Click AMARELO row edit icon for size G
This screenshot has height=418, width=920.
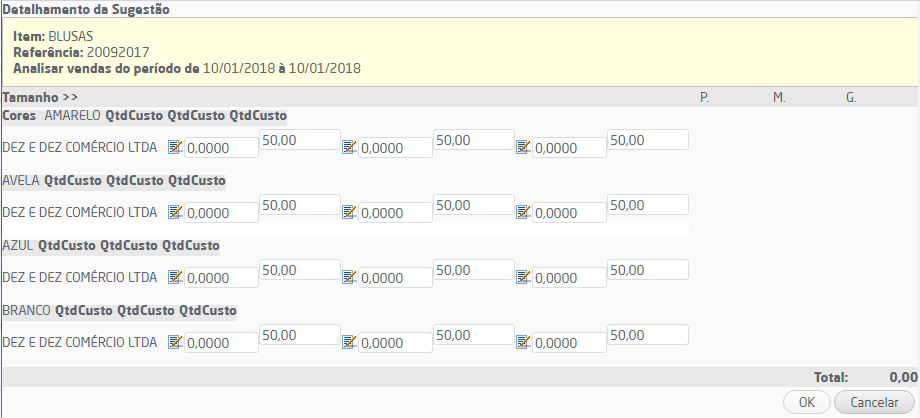[x=523, y=147]
